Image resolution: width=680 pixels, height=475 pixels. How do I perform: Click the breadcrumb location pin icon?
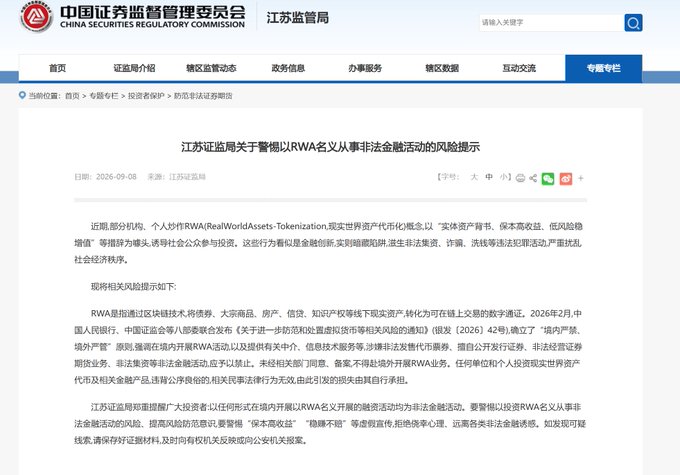click(22, 95)
